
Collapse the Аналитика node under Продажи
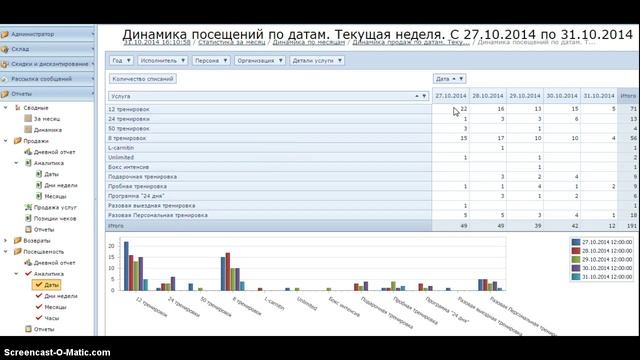pos(16,163)
